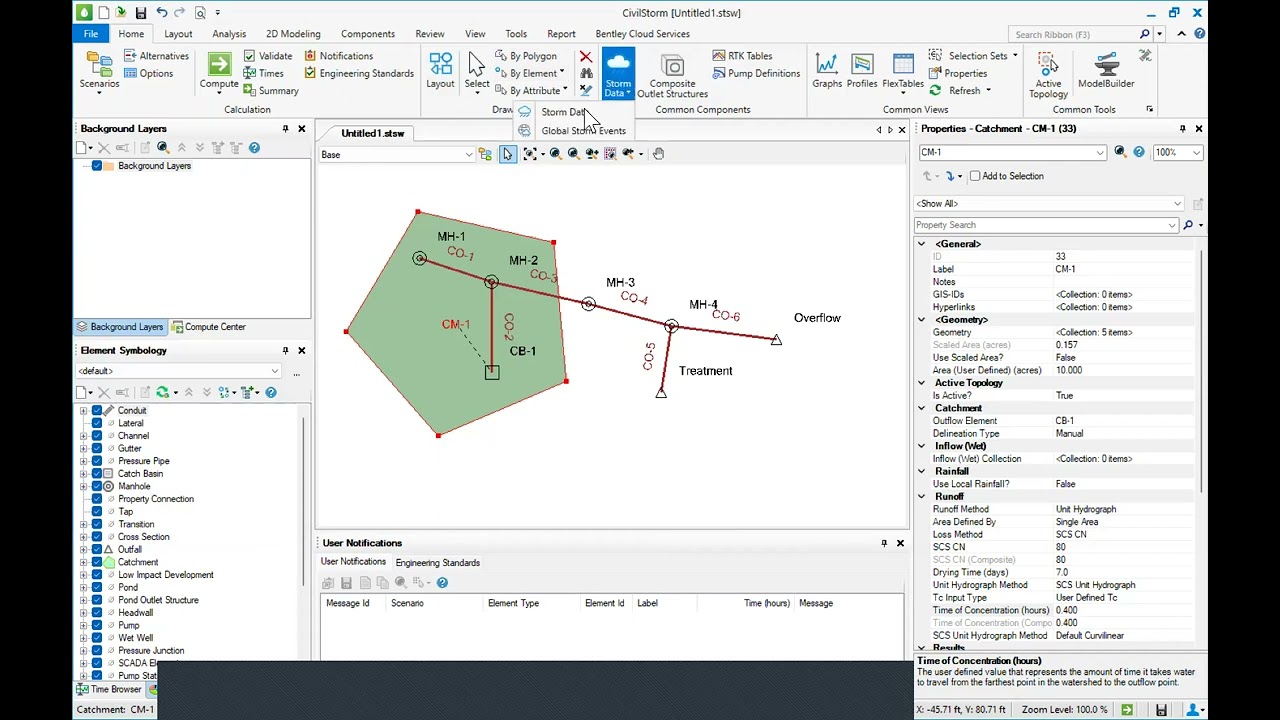Switch to the Engineering Standards tab

[437, 562]
